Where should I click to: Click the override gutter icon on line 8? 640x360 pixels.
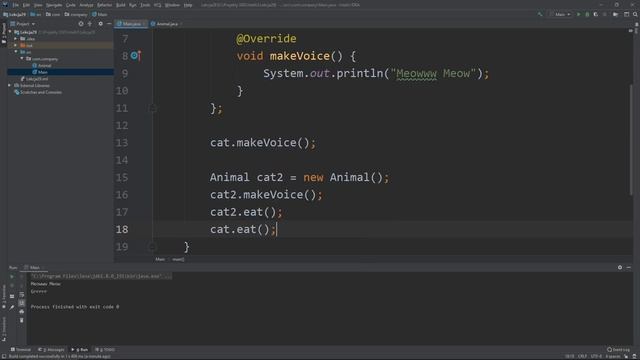135,56
